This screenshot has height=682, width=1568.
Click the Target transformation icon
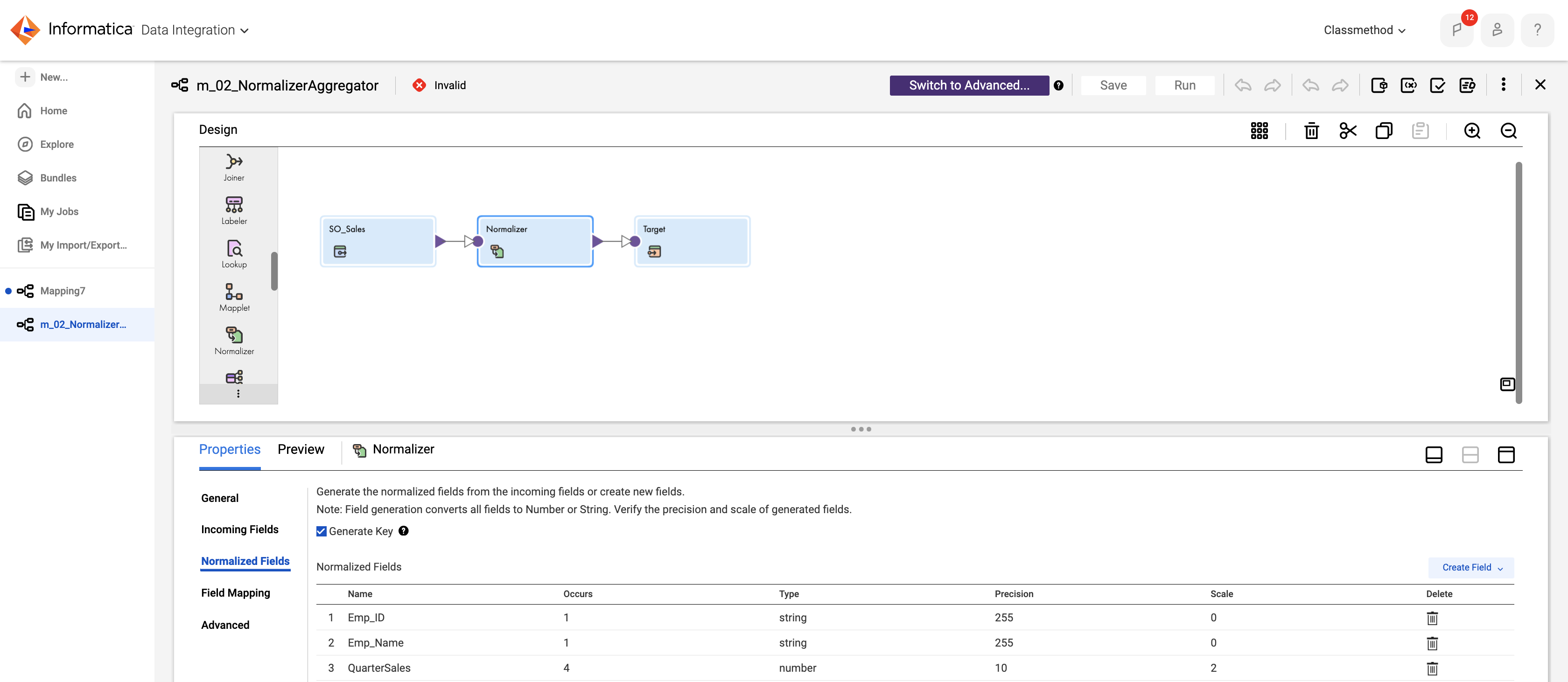click(656, 251)
